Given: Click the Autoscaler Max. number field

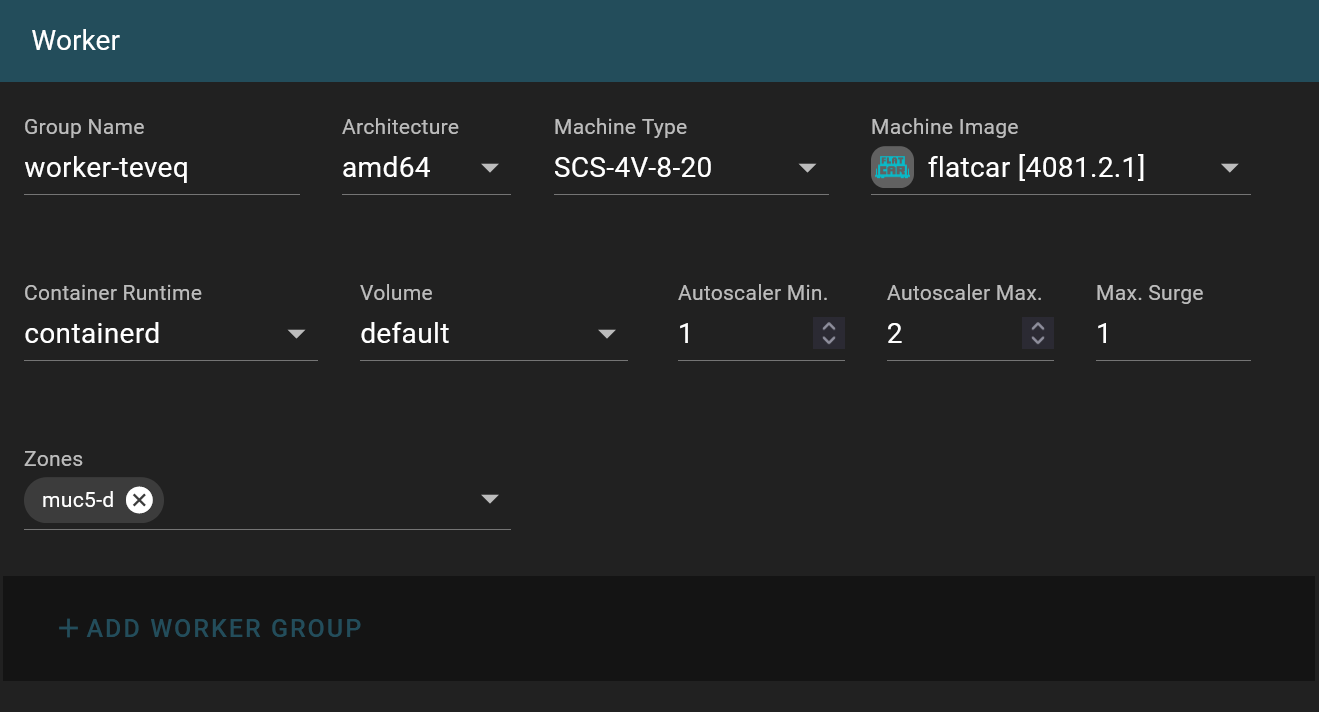Looking at the screenshot, I should coord(953,334).
